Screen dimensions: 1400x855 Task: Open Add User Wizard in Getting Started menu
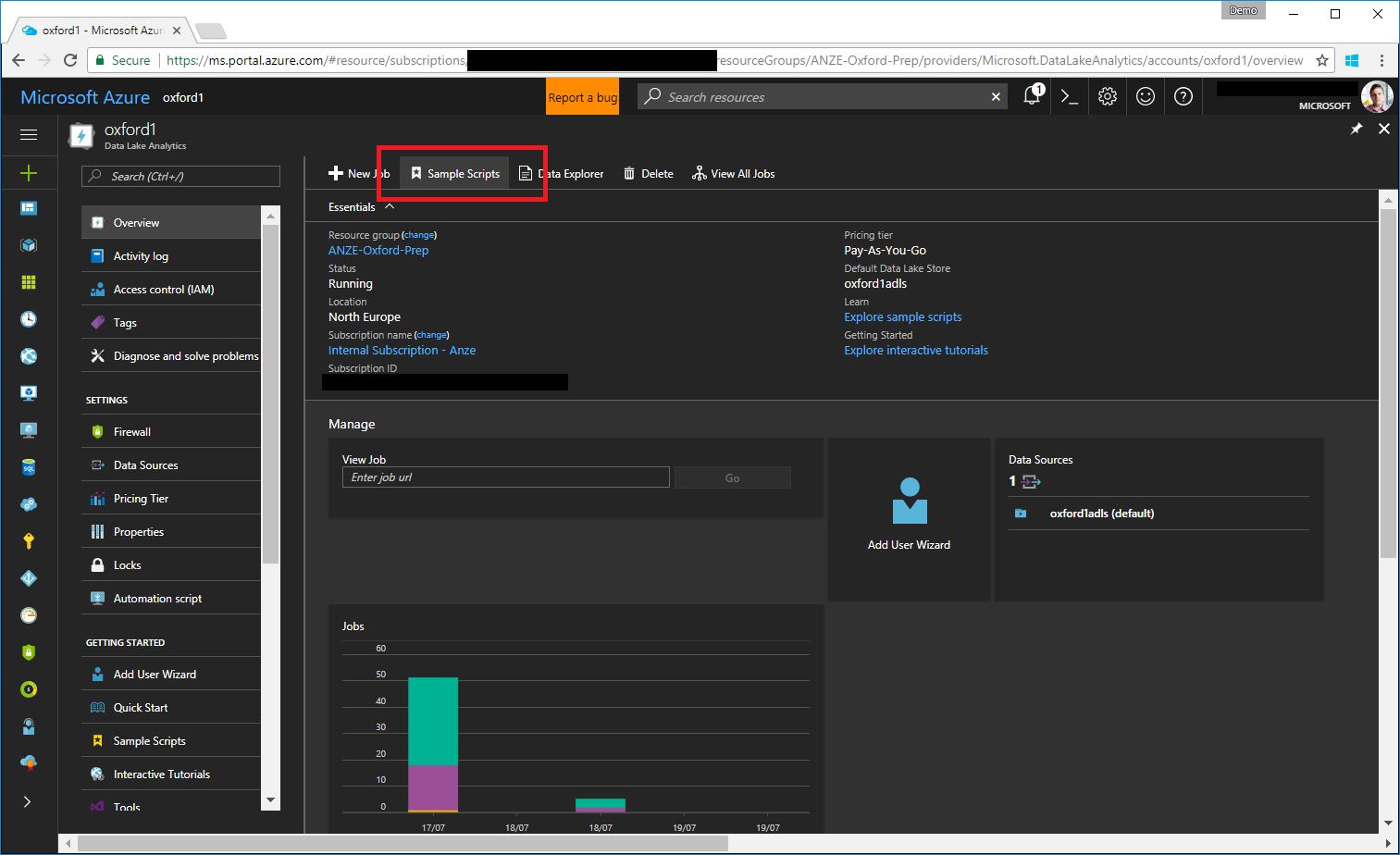point(172,675)
